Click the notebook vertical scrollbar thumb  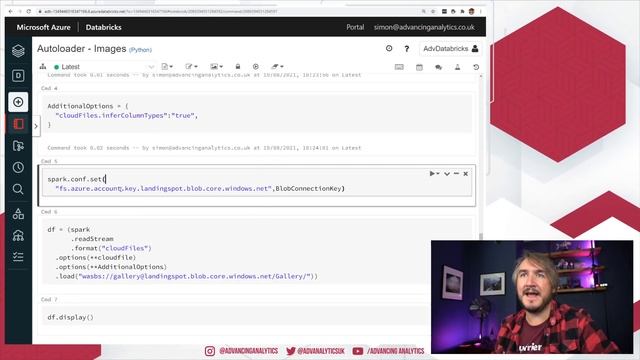point(481,236)
